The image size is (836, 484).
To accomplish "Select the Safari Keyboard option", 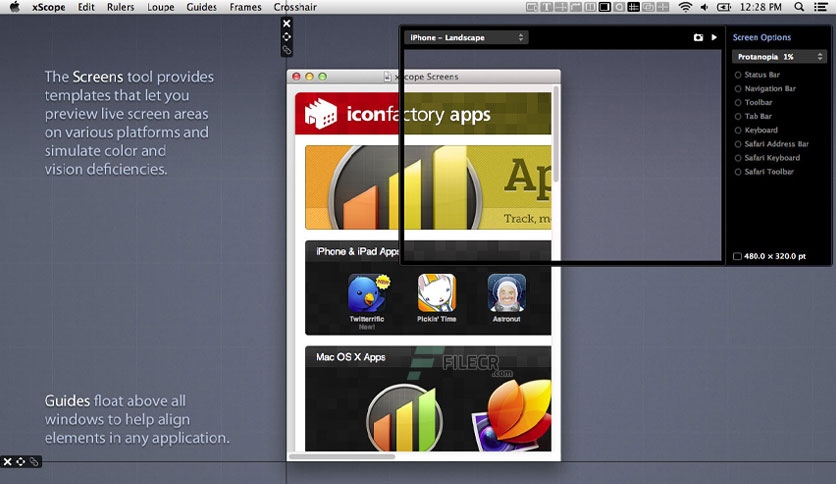I will pyautogui.click(x=767, y=158).
